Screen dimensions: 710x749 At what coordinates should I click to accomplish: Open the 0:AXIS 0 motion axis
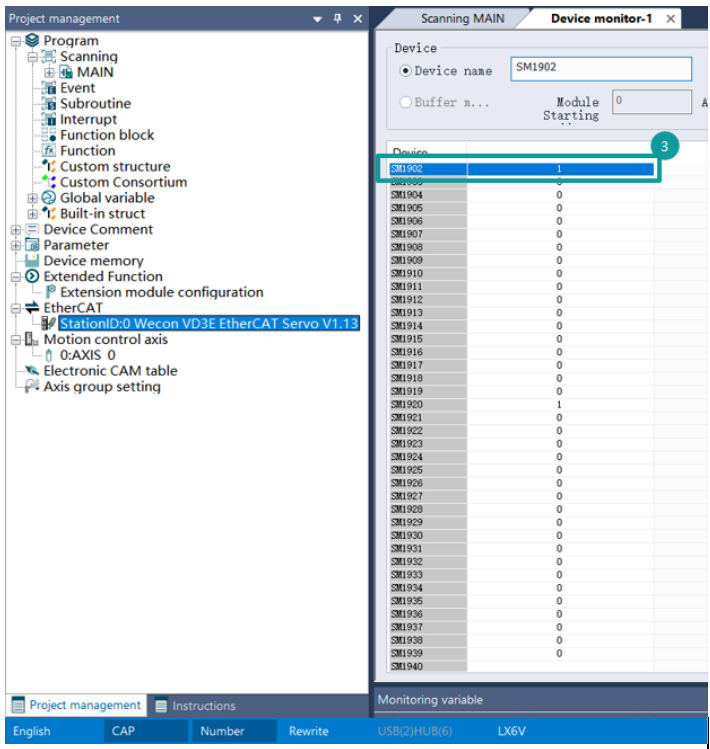(x=87, y=355)
